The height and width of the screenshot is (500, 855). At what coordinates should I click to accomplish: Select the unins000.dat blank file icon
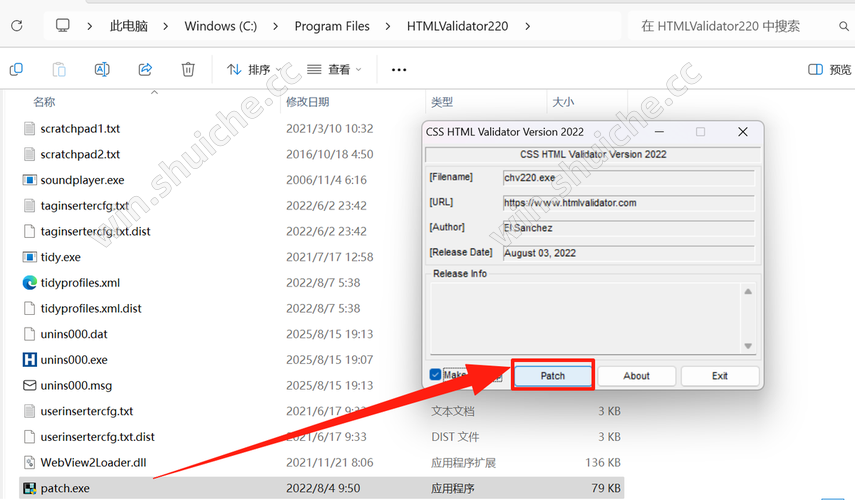coord(29,334)
